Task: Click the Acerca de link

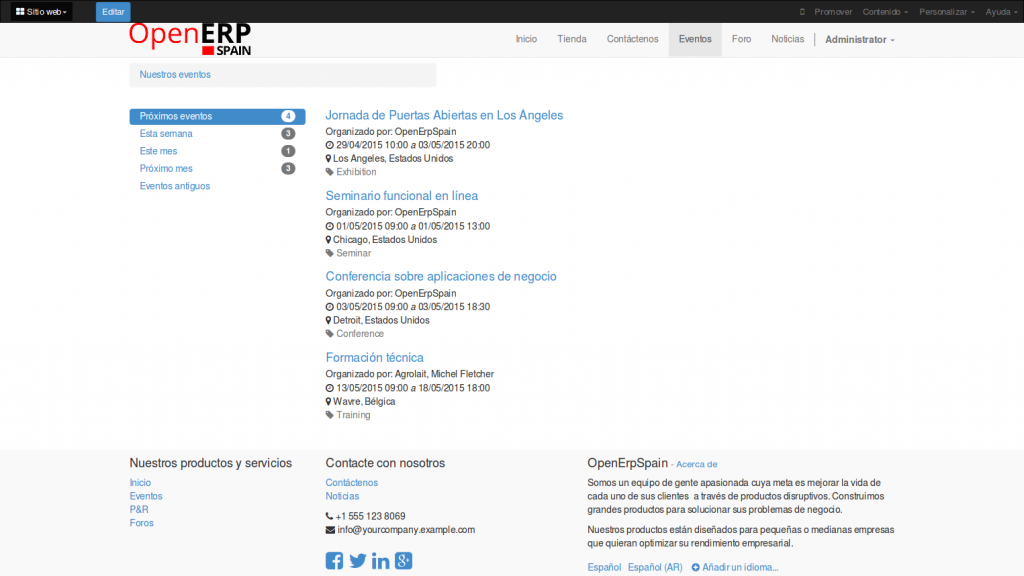Action: (696, 464)
